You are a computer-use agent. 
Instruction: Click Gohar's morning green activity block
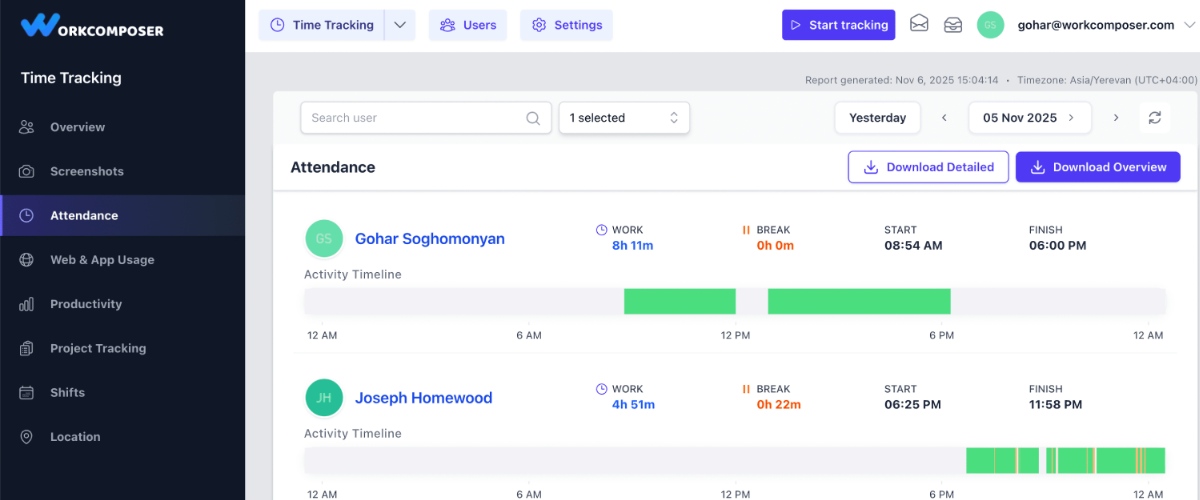pyautogui.click(x=680, y=301)
